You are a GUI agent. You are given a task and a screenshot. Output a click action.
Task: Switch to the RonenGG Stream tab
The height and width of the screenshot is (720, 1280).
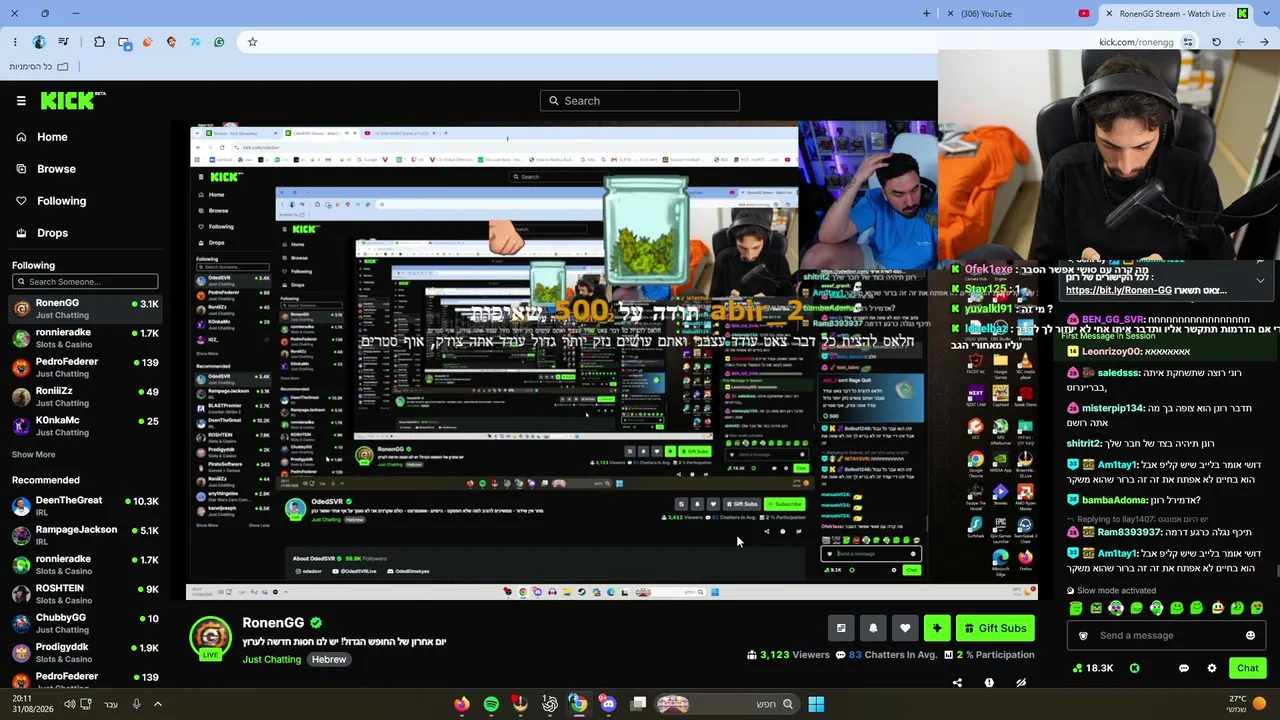tap(1176, 14)
